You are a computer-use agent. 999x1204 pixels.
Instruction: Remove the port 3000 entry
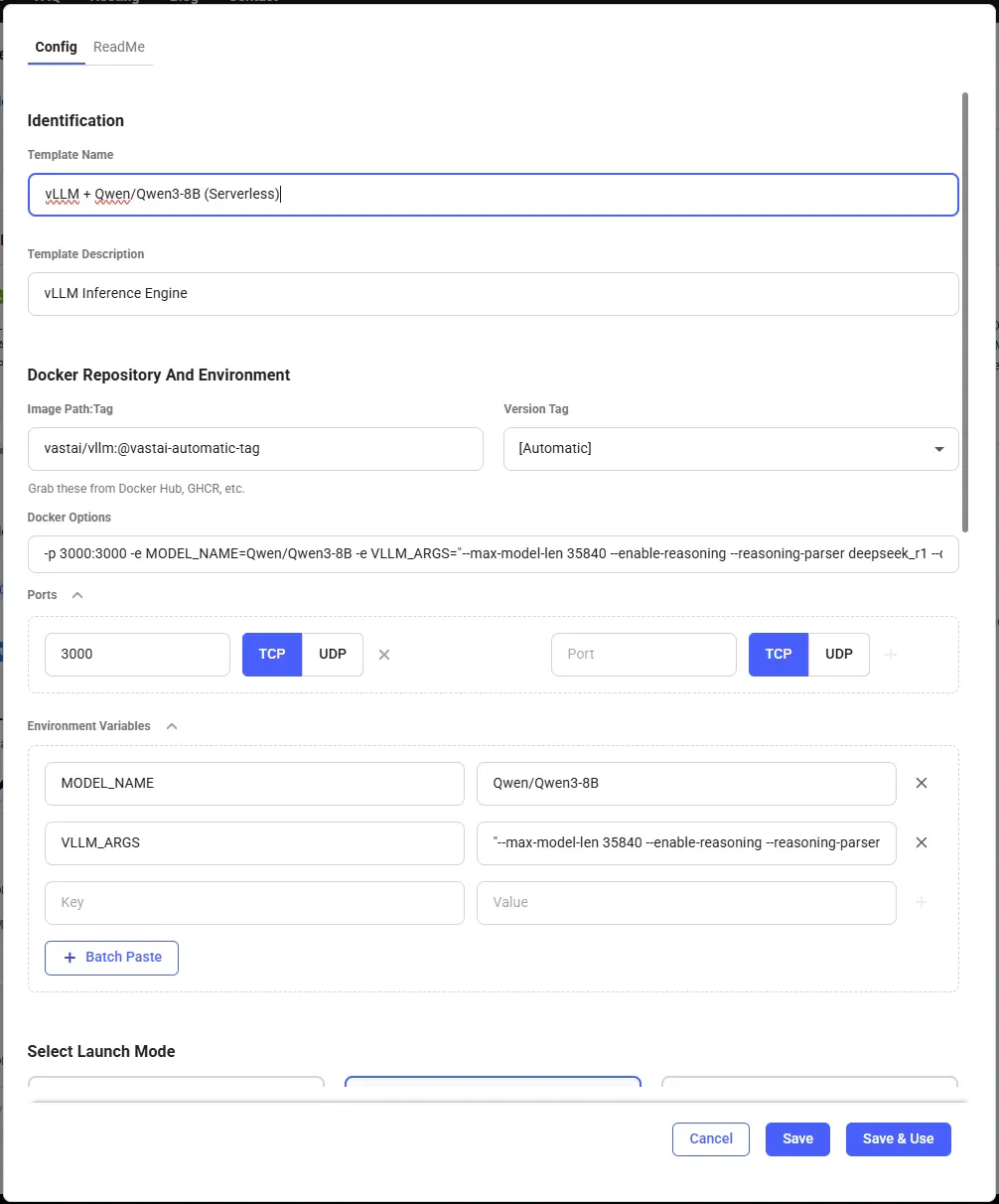(384, 655)
